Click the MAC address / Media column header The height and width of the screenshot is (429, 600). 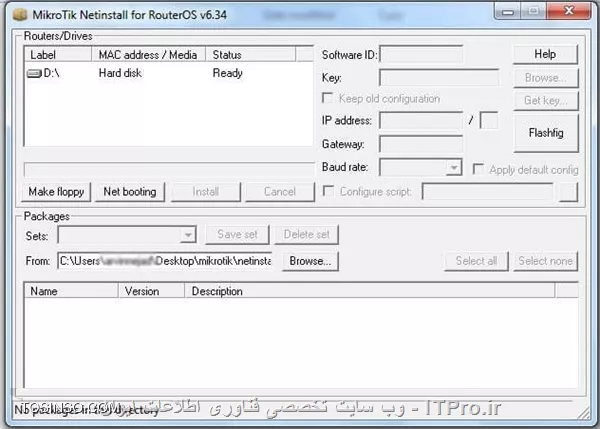pyautogui.click(x=149, y=55)
